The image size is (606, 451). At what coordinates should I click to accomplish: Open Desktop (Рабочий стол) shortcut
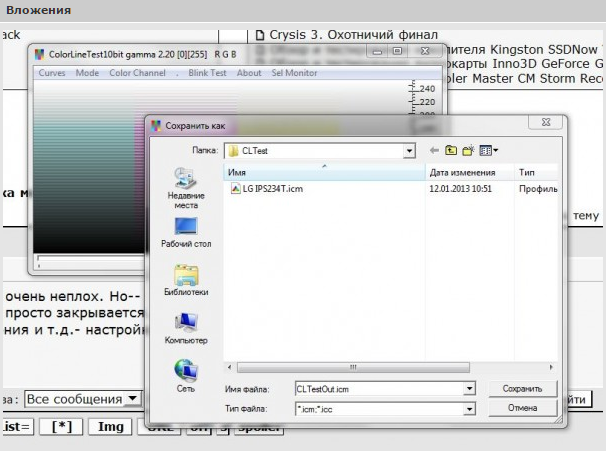point(186,233)
